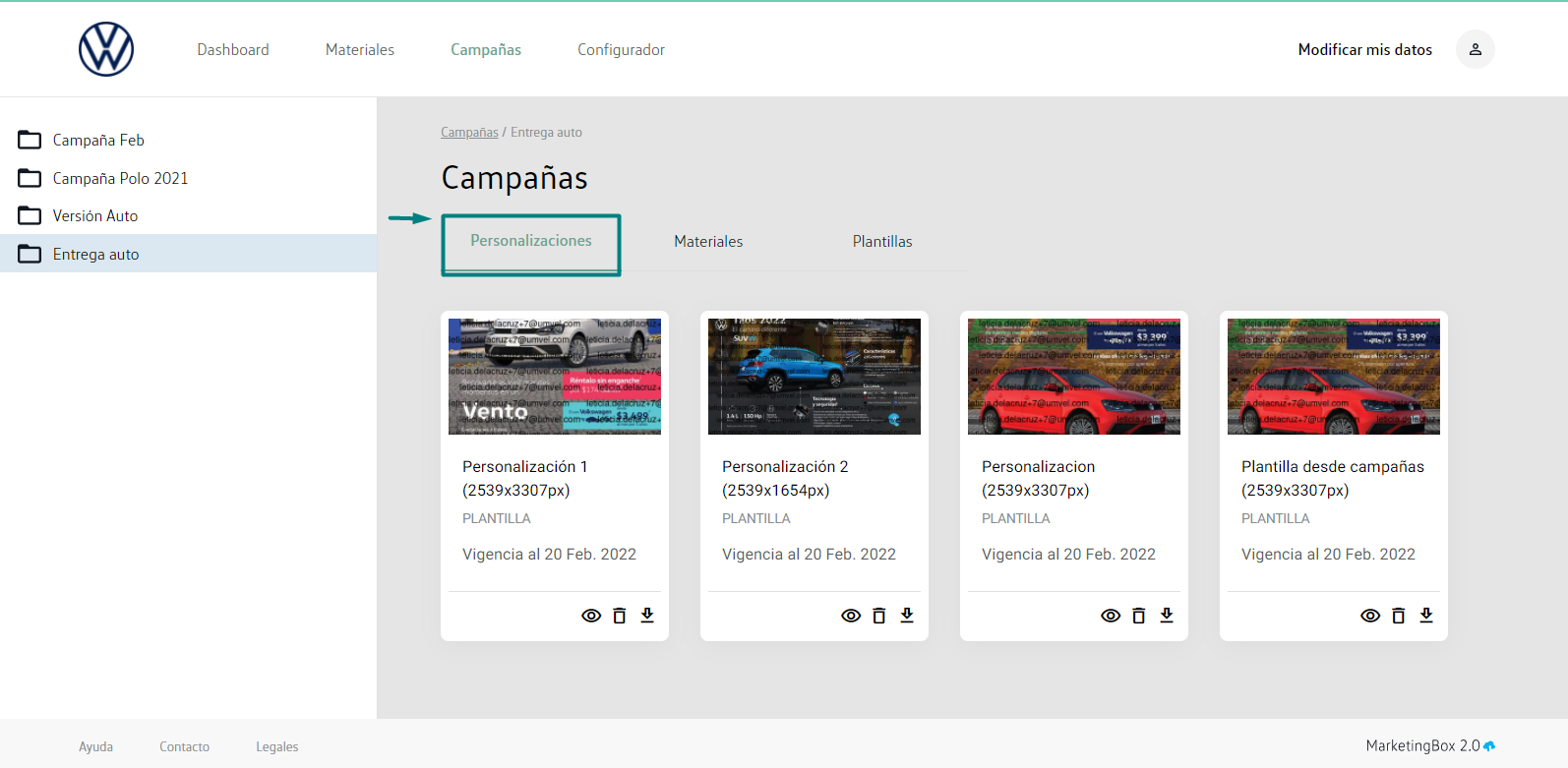
Task: Download Personalización 1 file
Action: click(x=647, y=616)
